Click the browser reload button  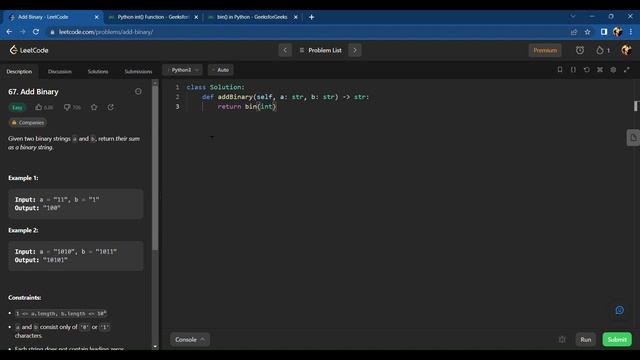pos(36,32)
